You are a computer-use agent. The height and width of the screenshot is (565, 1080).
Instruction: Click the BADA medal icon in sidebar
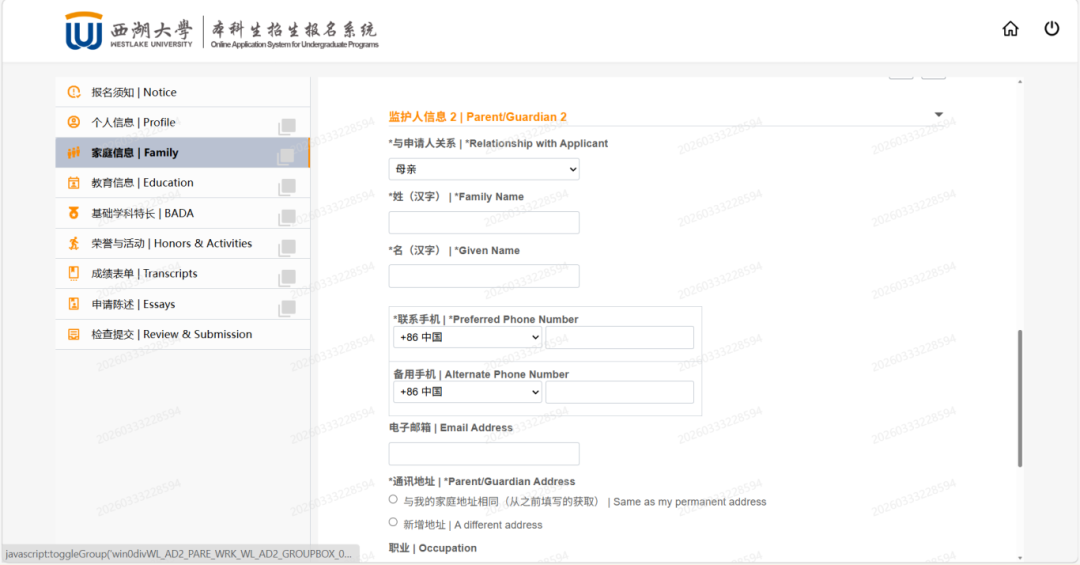74,213
